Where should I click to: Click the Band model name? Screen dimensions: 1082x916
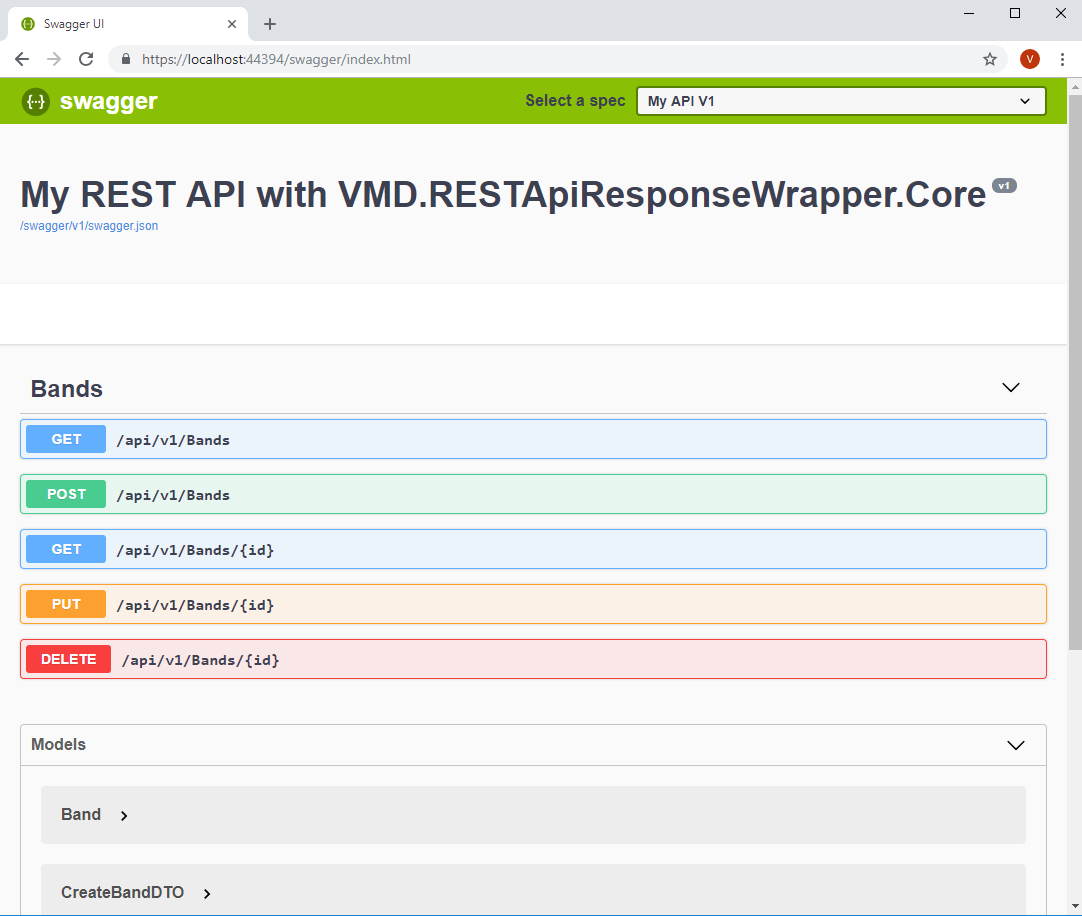coord(81,815)
